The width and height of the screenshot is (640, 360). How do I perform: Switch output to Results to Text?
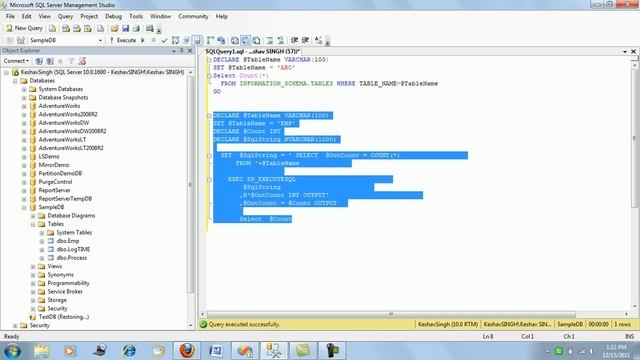tap(235, 40)
